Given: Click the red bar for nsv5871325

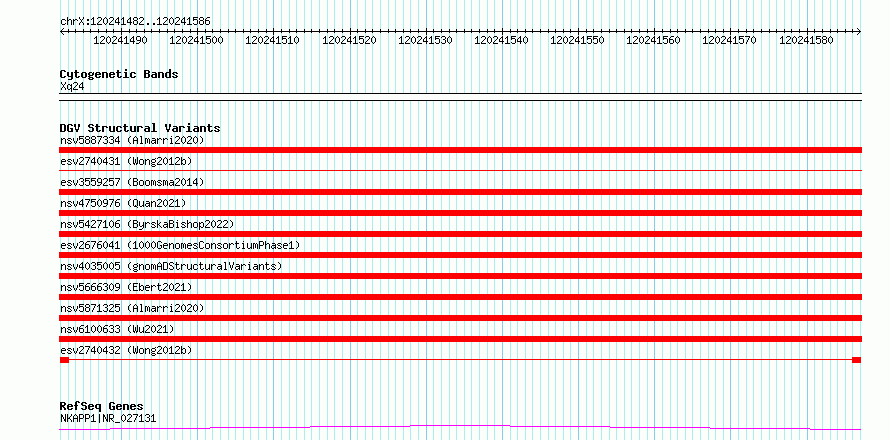Looking at the screenshot, I should click(460, 318).
